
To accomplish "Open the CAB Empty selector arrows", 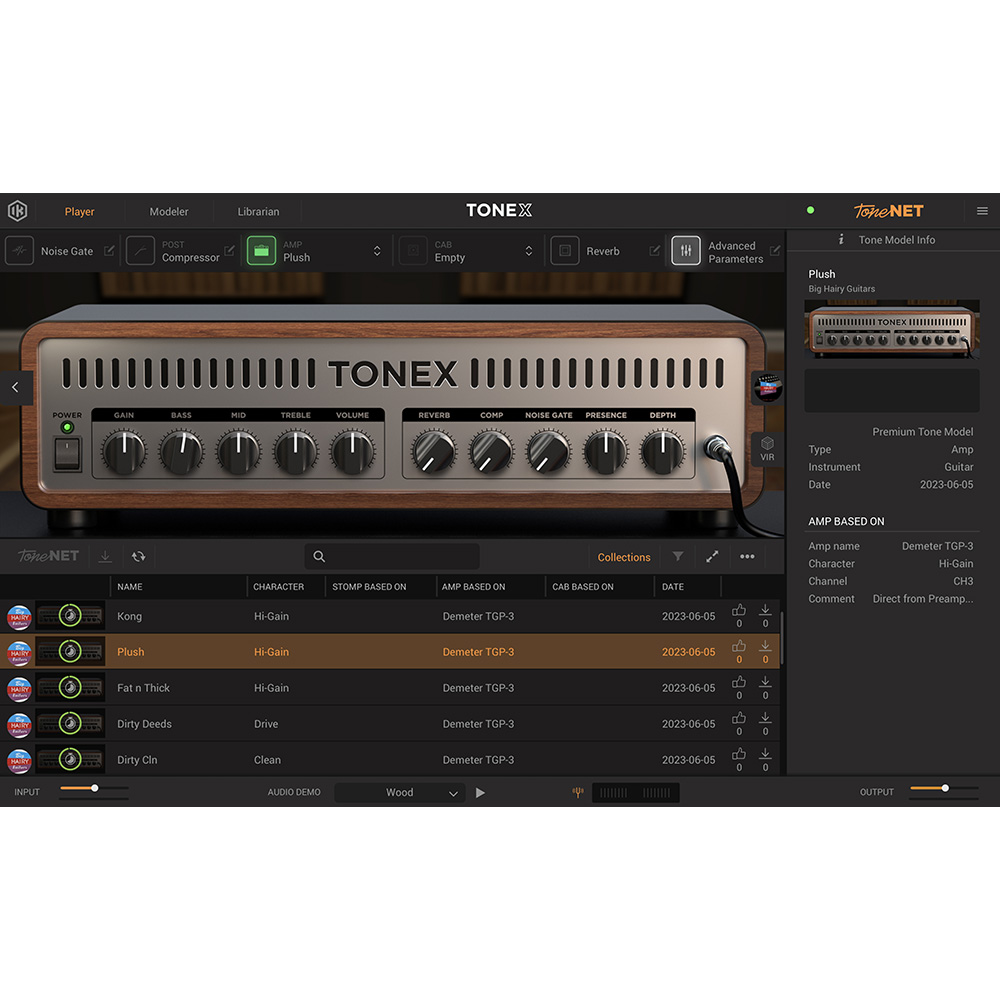I will point(529,251).
